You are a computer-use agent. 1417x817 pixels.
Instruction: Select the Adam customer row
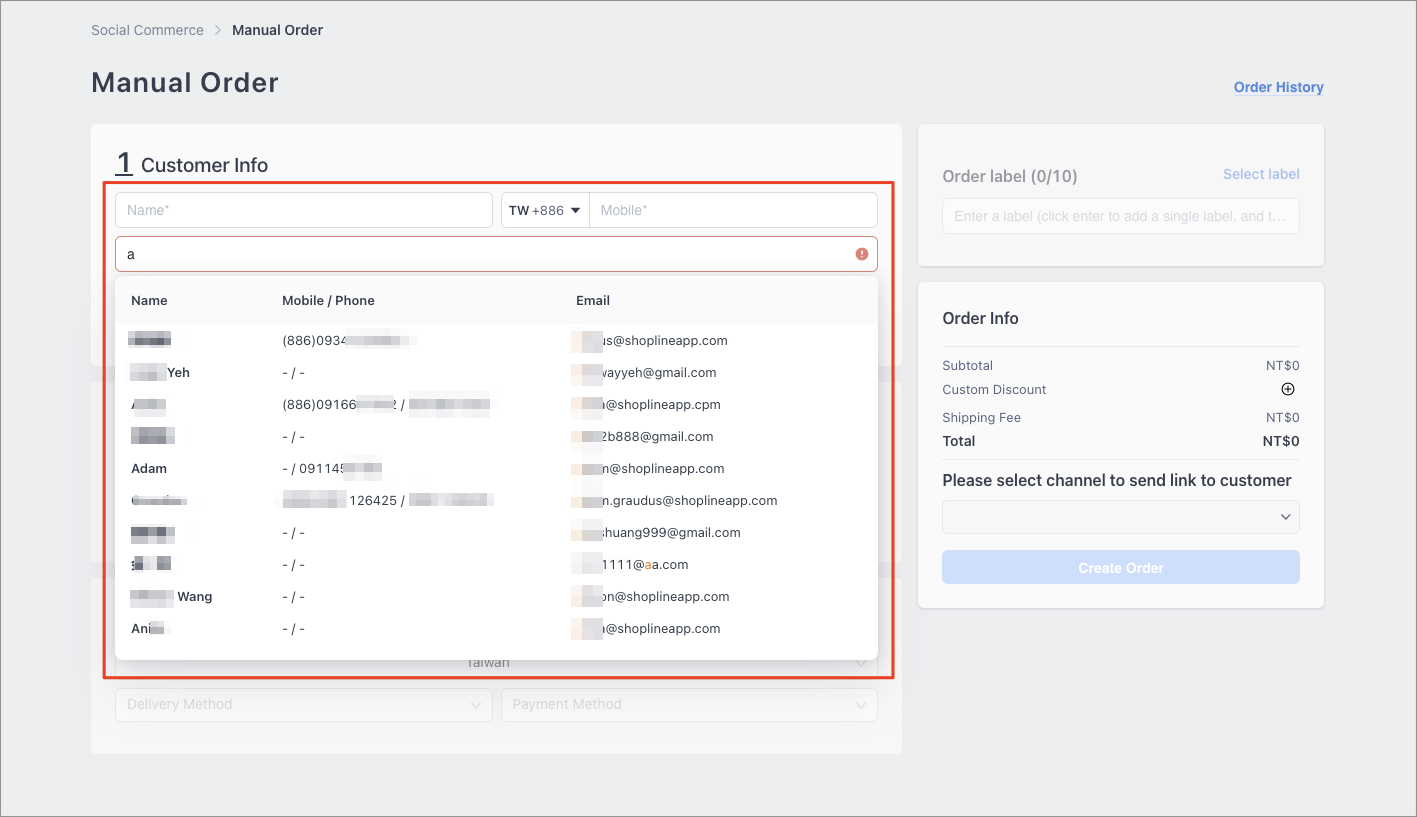pyautogui.click(x=496, y=468)
